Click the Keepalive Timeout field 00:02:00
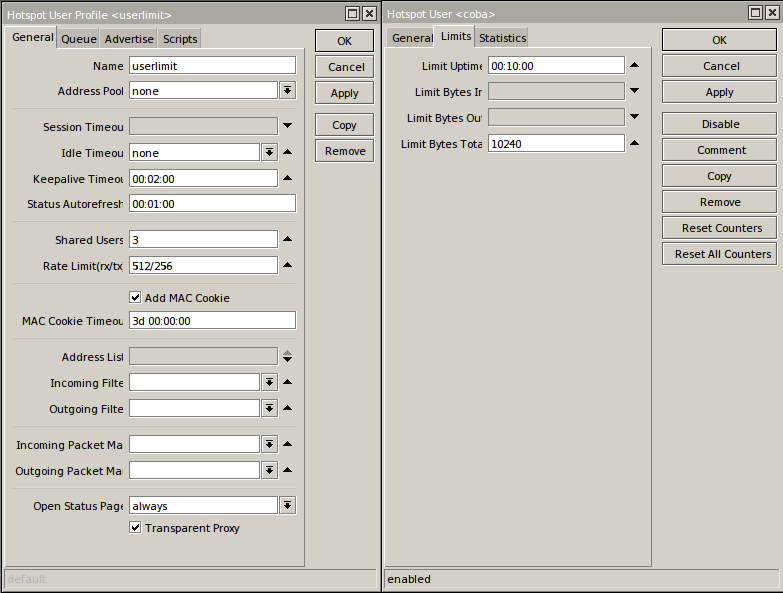Image resolution: width=783 pixels, height=593 pixels. click(x=203, y=178)
